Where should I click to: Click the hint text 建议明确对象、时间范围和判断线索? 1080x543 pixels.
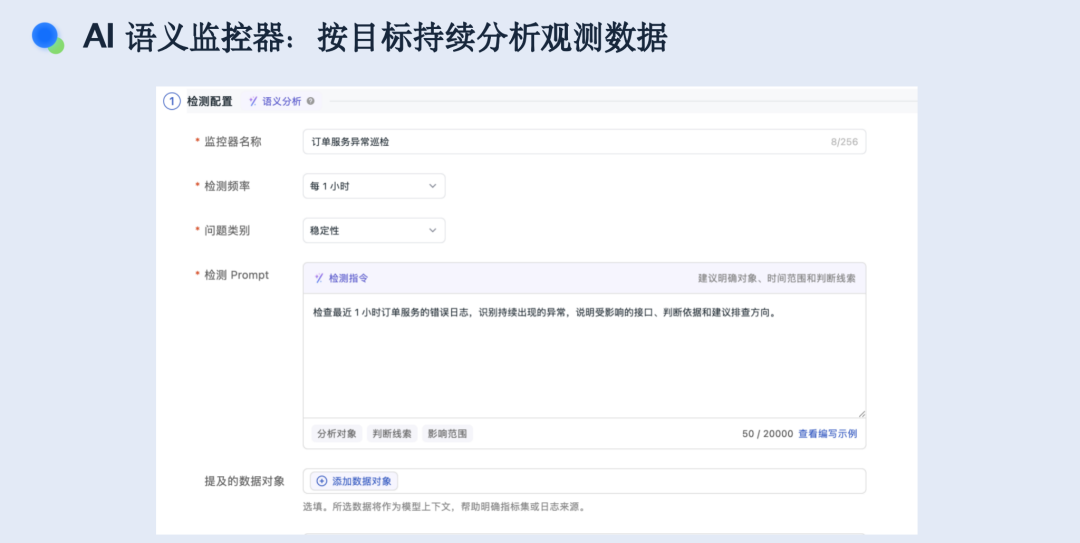(x=777, y=278)
